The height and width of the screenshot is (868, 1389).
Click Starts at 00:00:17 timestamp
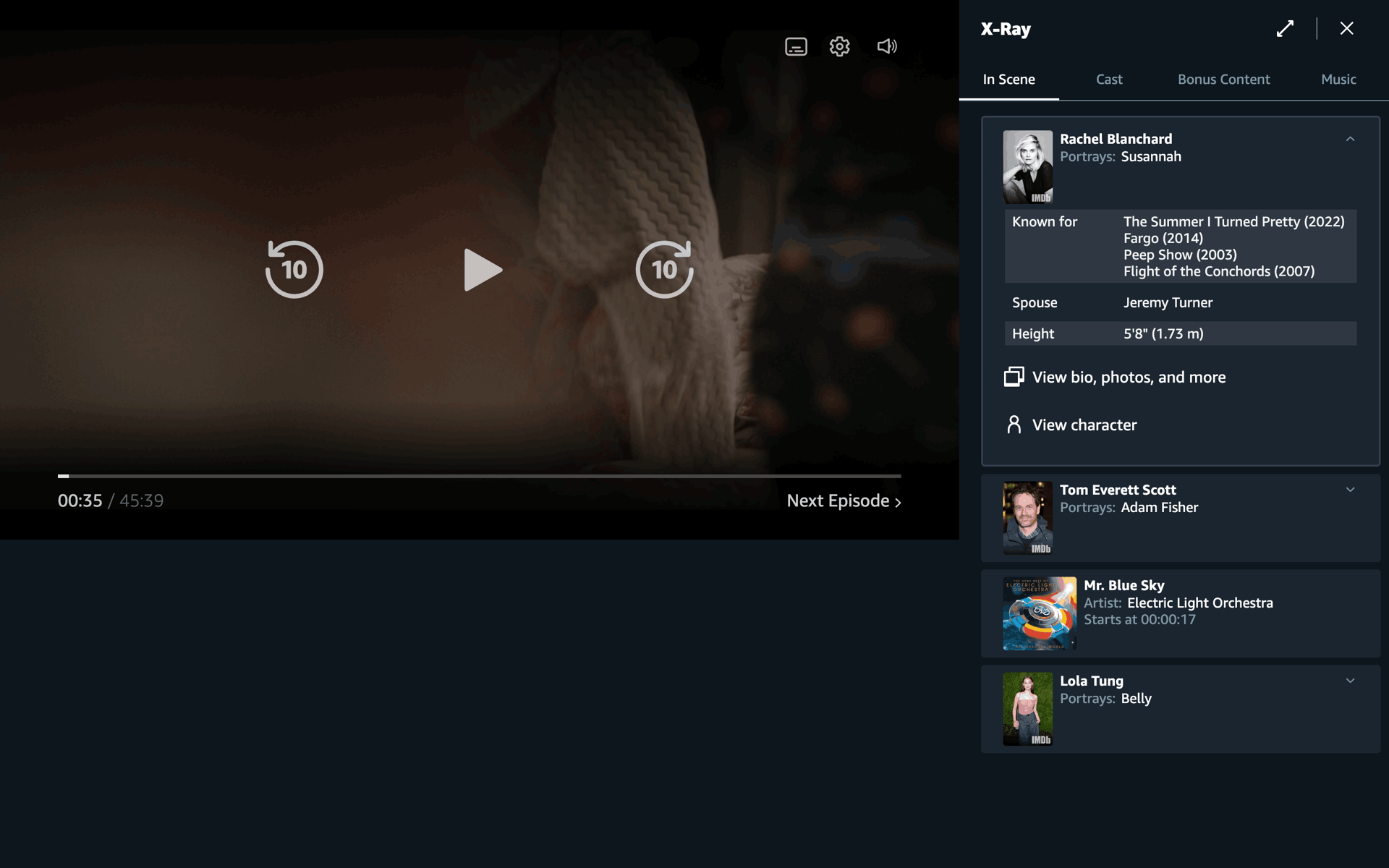point(1139,619)
